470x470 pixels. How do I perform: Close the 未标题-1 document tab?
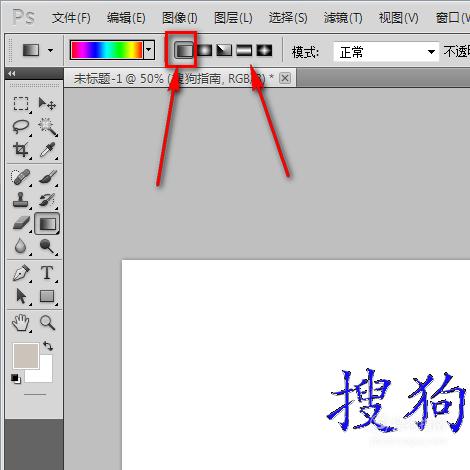(285, 78)
